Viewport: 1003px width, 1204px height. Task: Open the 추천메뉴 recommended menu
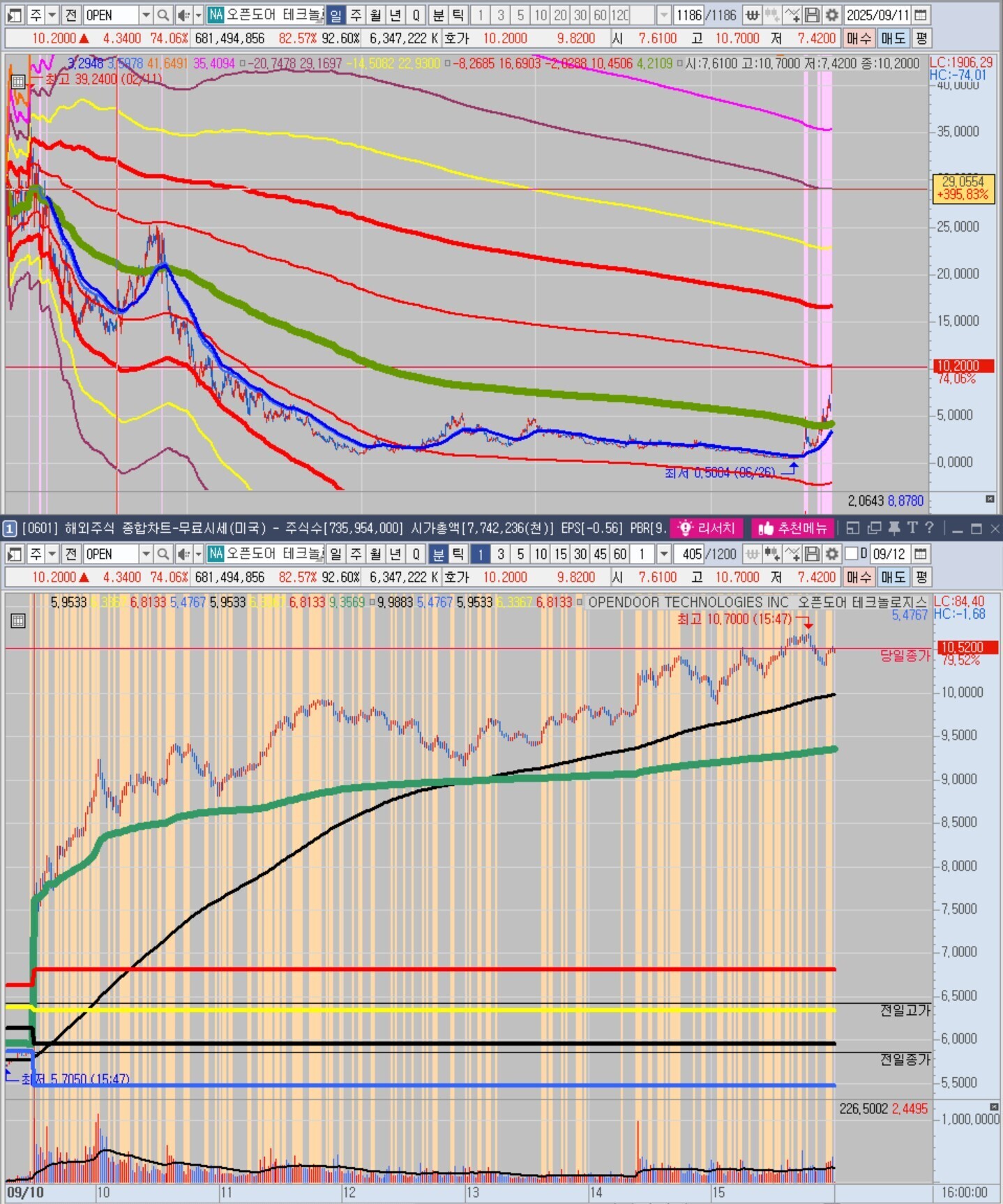[x=793, y=528]
